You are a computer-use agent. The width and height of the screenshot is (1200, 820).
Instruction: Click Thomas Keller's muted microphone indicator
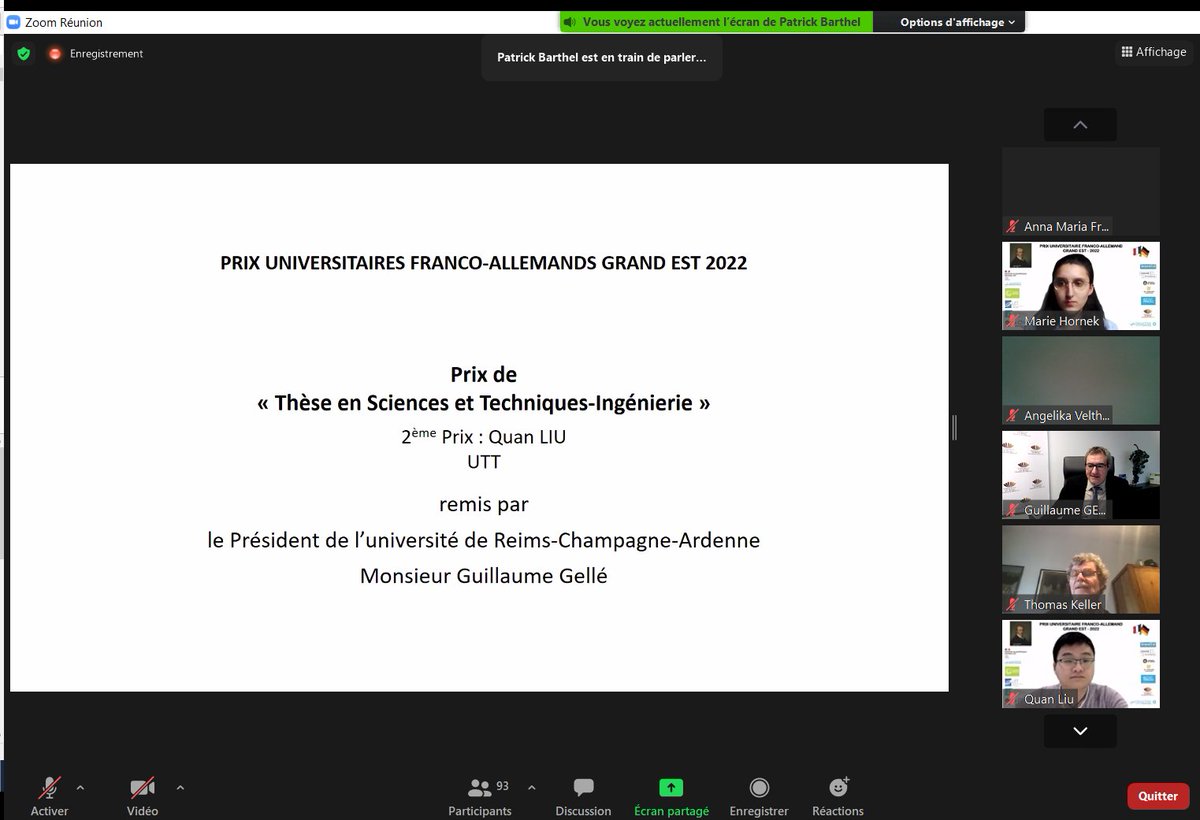pos(1013,603)
